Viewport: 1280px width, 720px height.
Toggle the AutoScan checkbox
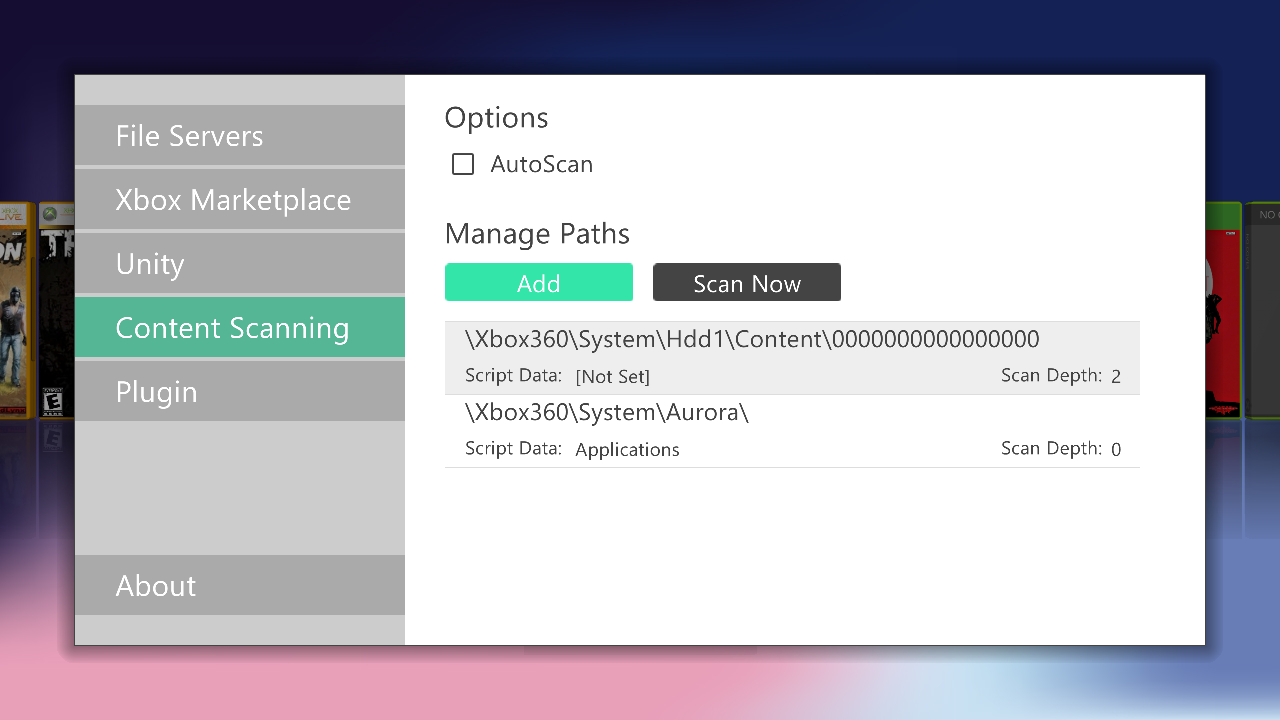pyautogui.click(x=463, y=164)
